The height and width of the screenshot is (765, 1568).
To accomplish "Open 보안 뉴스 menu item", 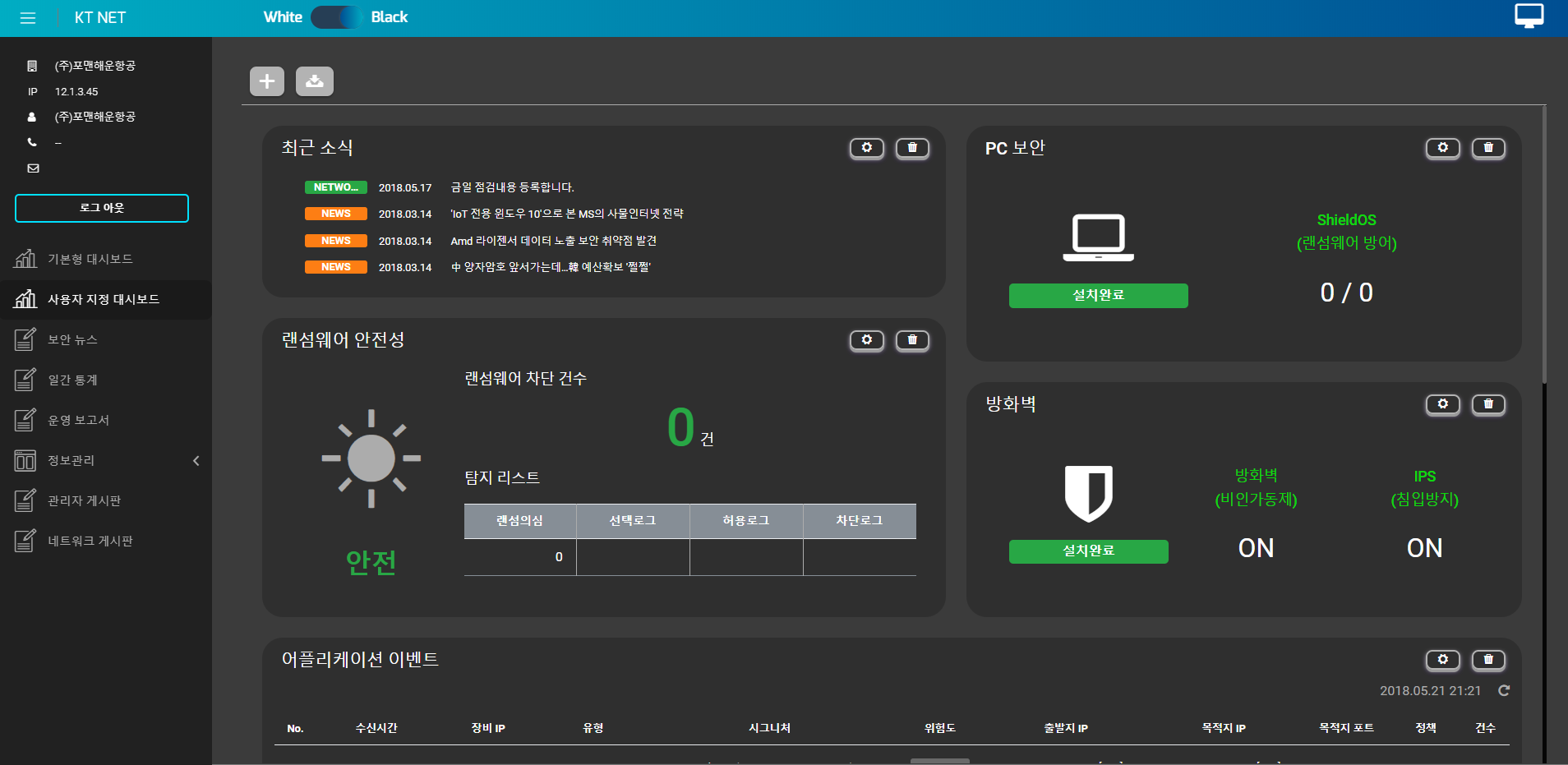I will pyautogui.click(x=72, y=339).
